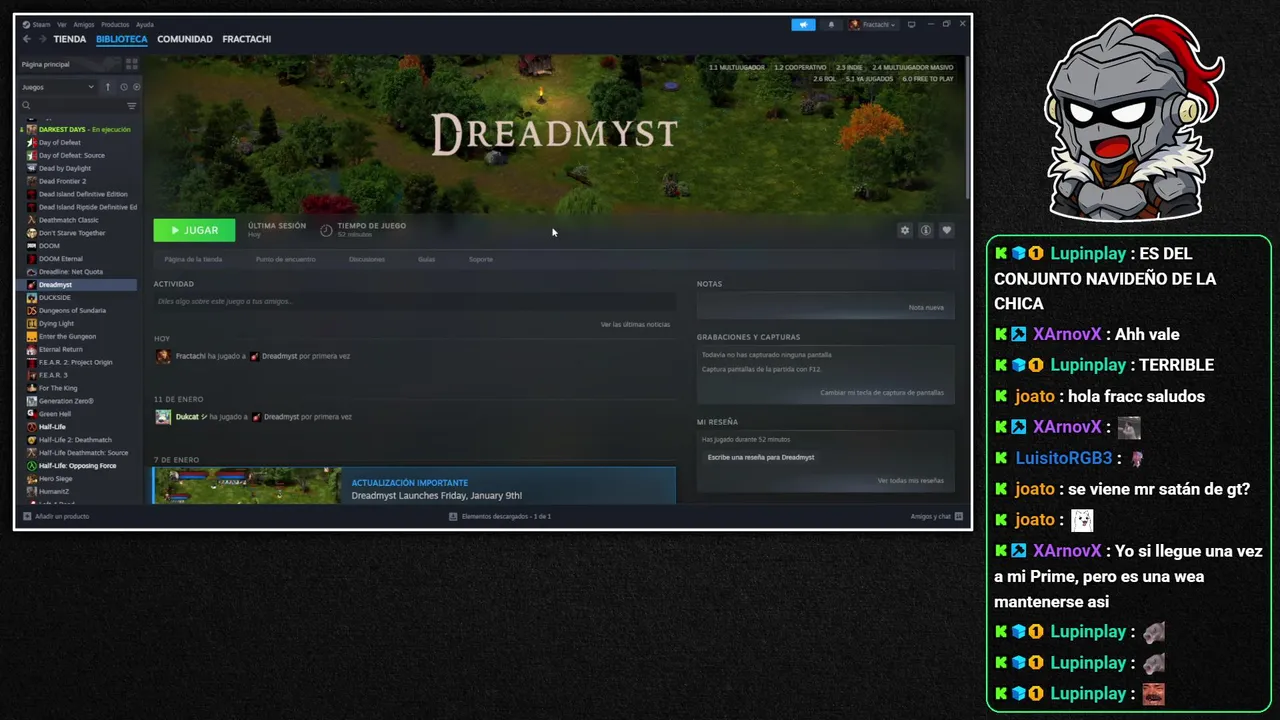Click Ver las últimas noticias link

point(635,324)
